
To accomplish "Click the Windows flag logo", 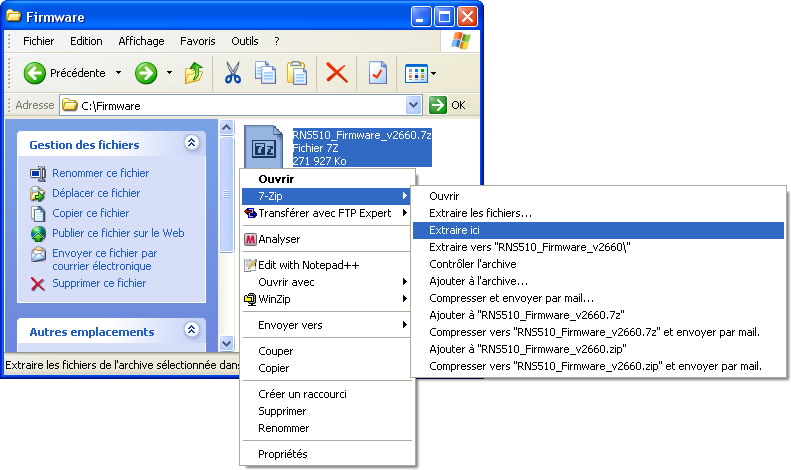I will click(461, 40).
